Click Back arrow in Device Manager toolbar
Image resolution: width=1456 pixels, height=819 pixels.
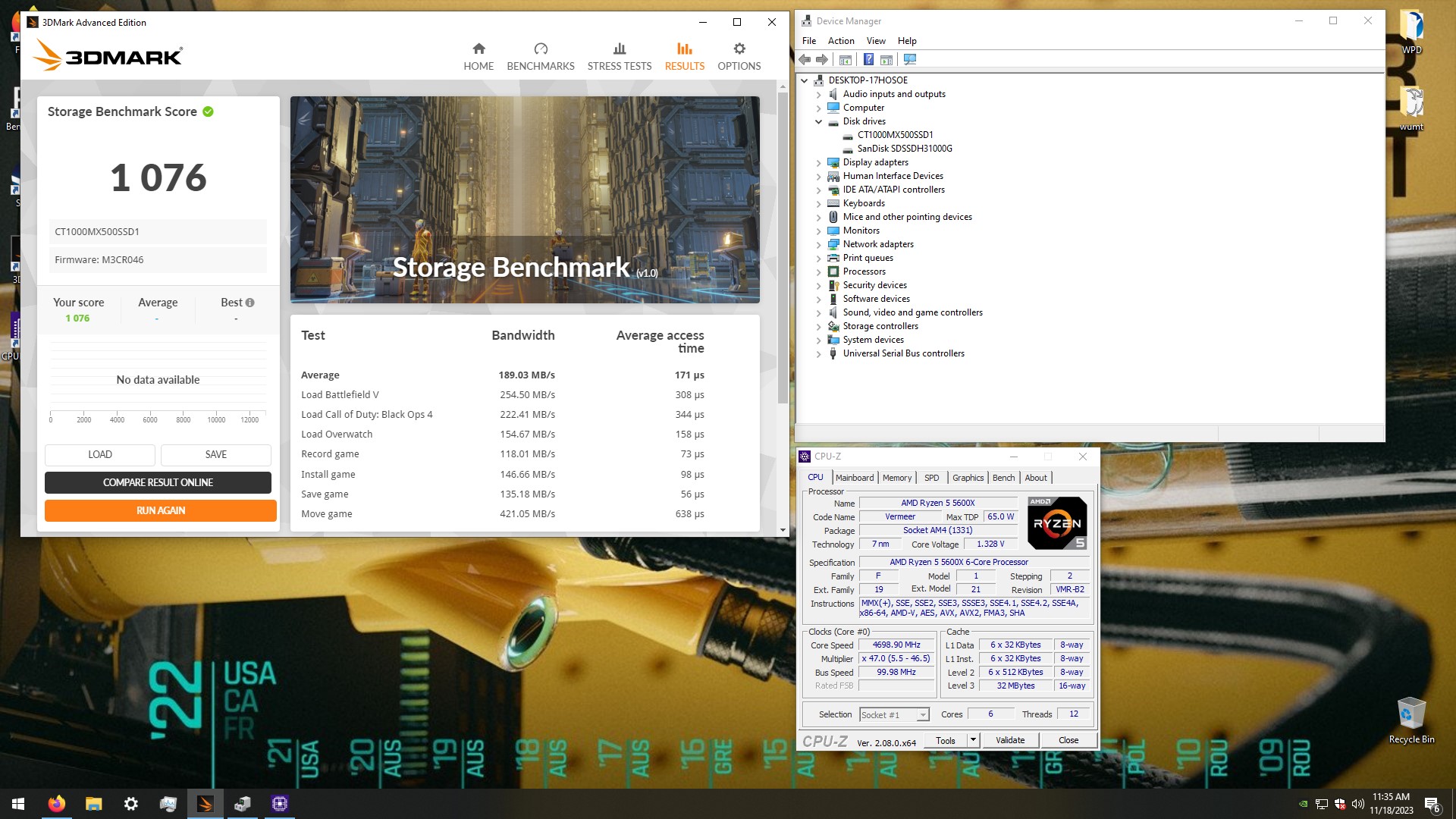pos(805,59)
